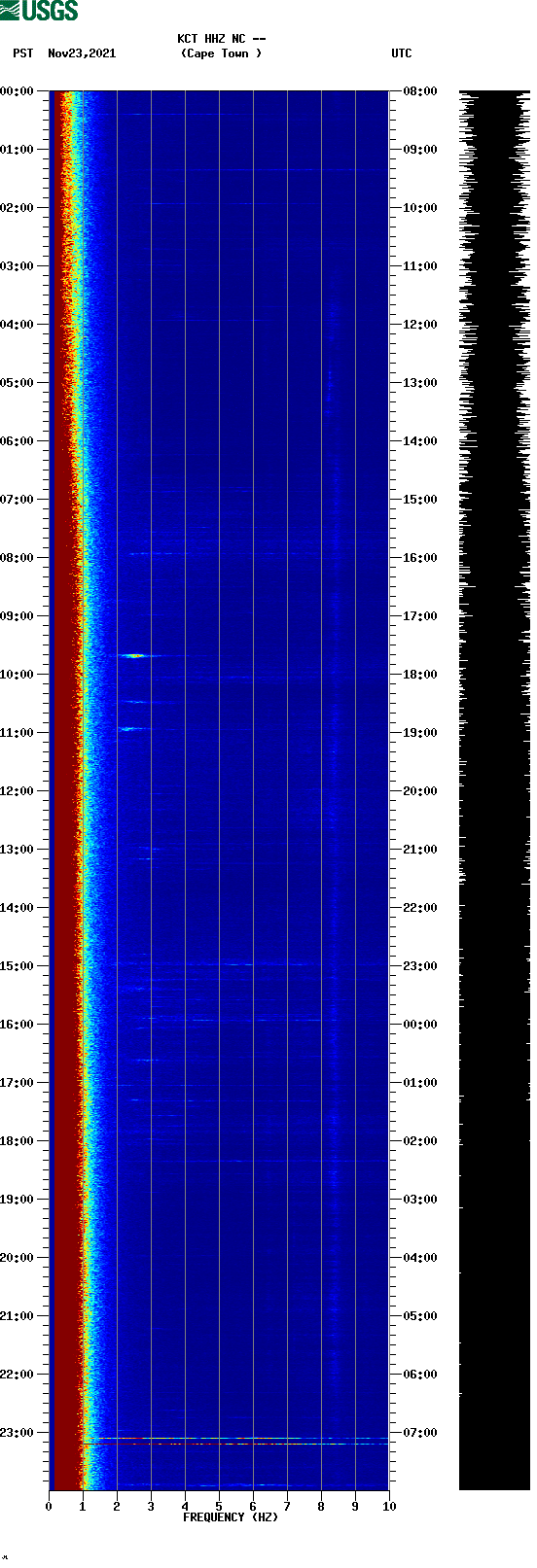The height and width of the screenshot is (1568, 537).
Task: Click the 01:00 PST time label
Action: coord(18,150)
